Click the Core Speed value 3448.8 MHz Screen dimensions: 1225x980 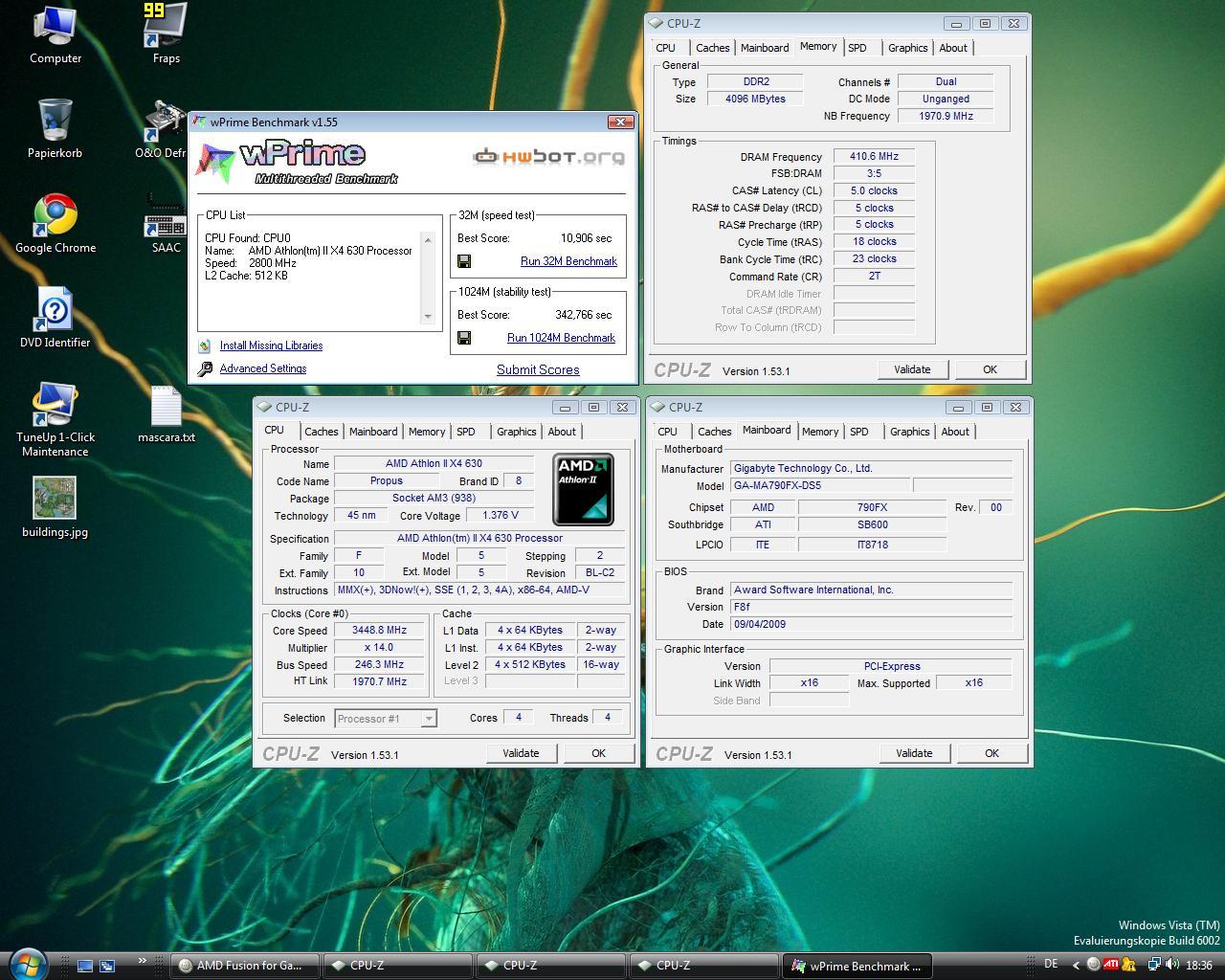click(x=380, y=631)
